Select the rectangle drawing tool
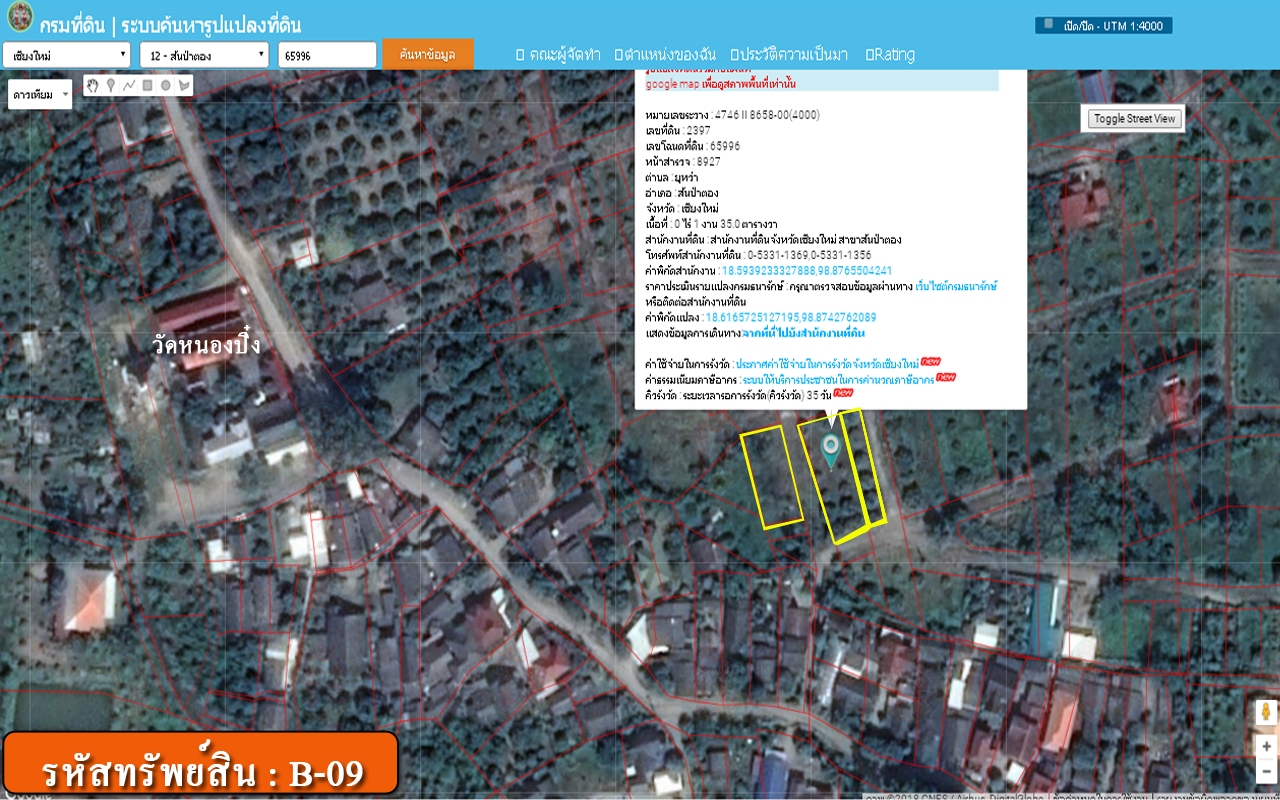Viewport: 1280px width, 800px height. [x=147, y=86]
